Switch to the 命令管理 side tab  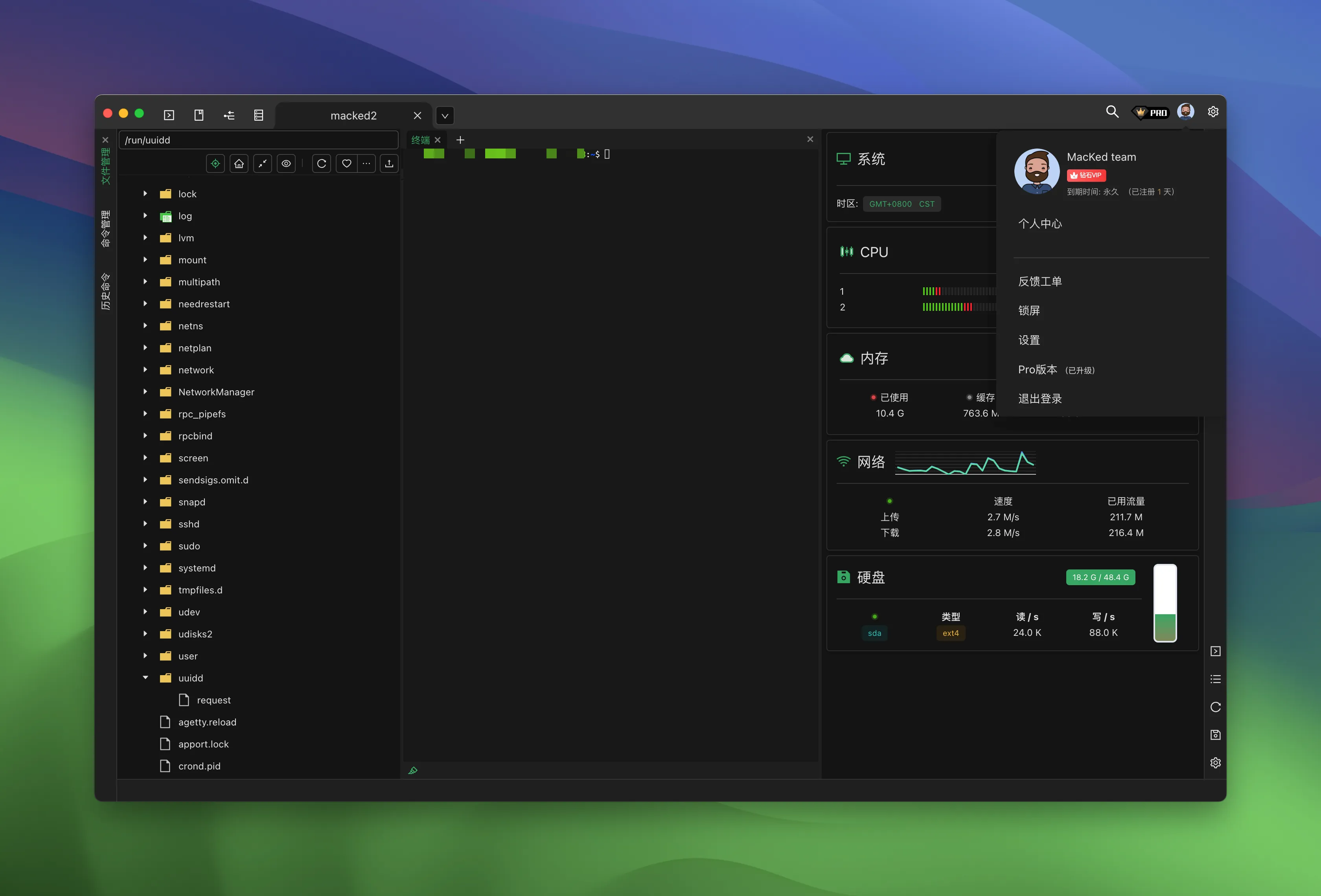tap(106, 228)
